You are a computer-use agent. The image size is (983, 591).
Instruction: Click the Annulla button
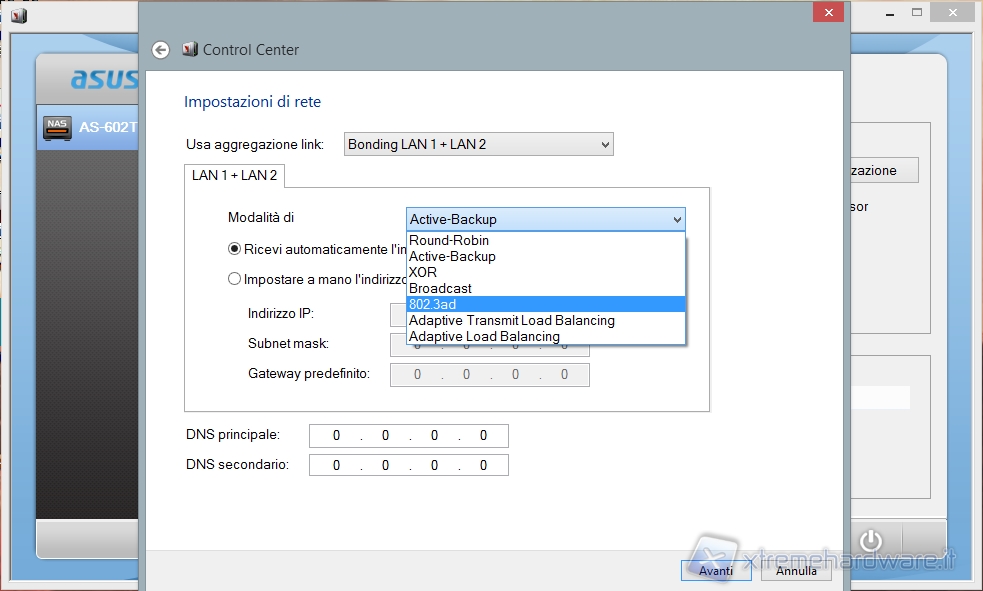tap(796, 570)
